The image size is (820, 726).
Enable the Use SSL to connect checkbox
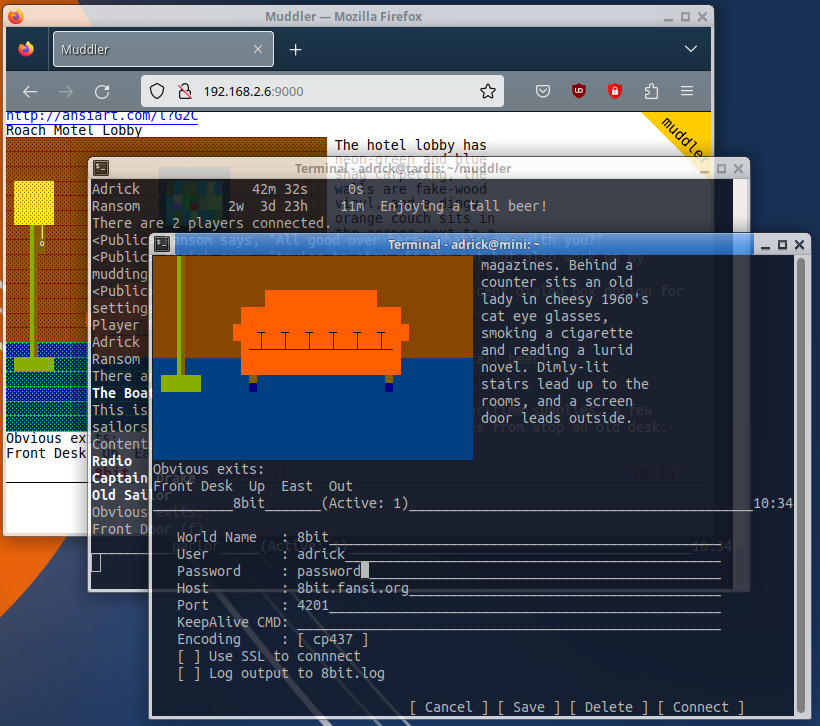pos(189,656)
